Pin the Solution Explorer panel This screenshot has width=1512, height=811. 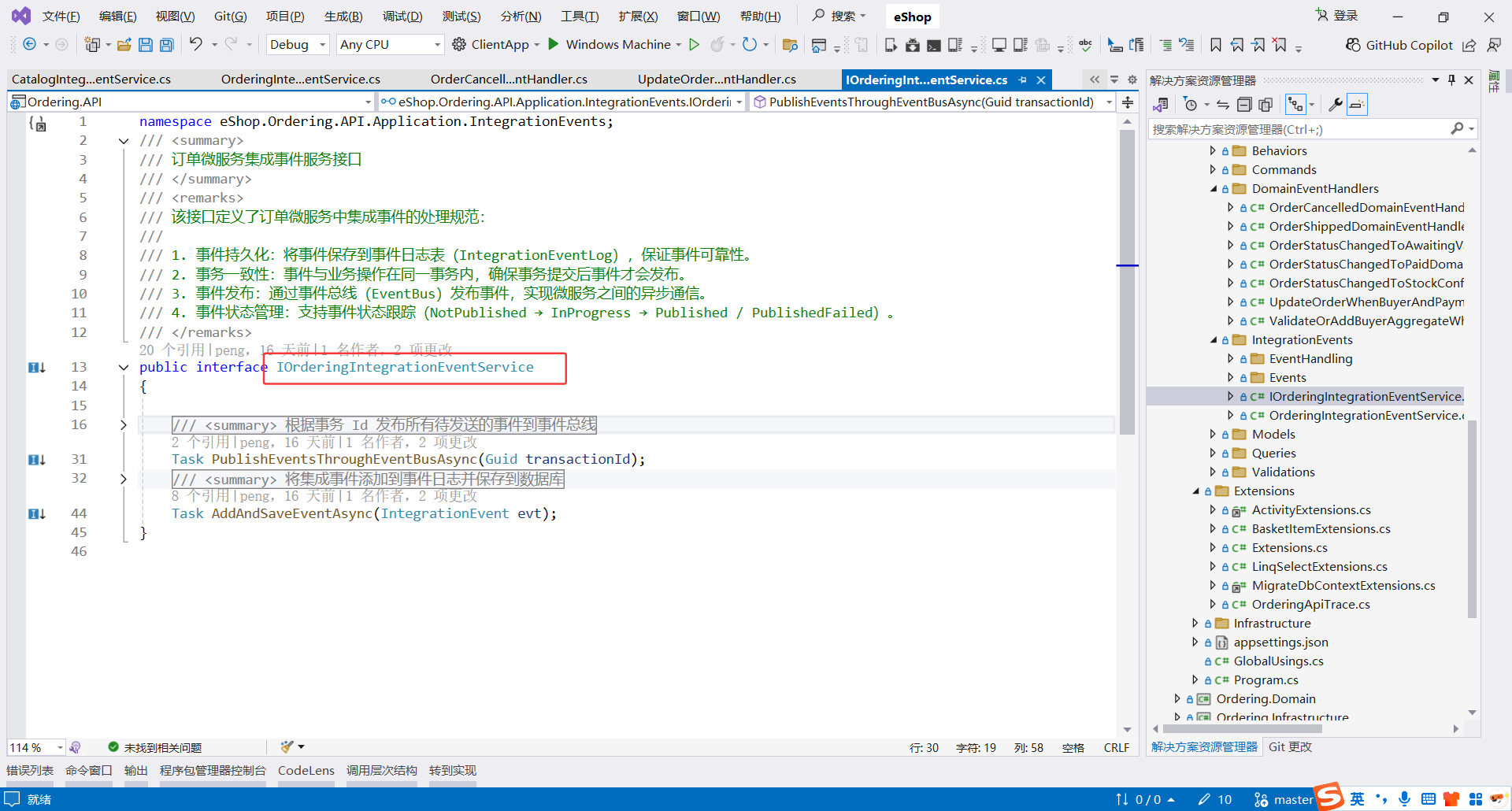pyautogui.click(x=1452, y=80)
